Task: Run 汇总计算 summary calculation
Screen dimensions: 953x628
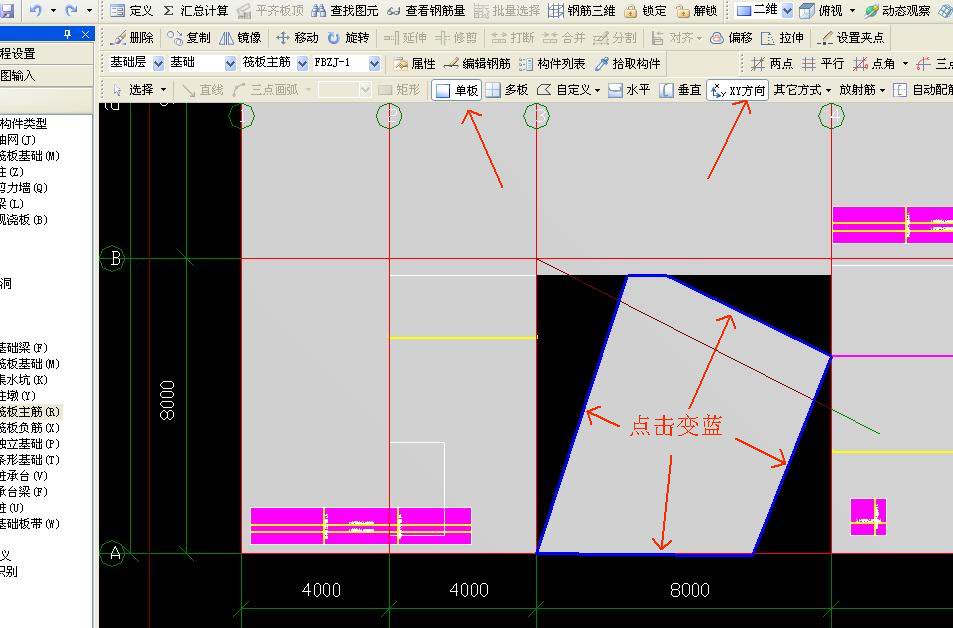Action: coord(196,10)
